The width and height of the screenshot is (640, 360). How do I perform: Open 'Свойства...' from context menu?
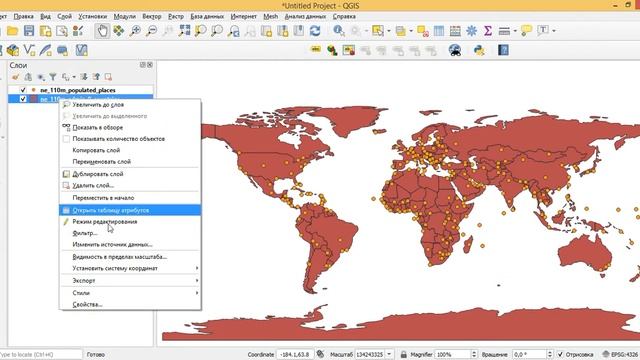pyautogui.click(x=130, y=304)
